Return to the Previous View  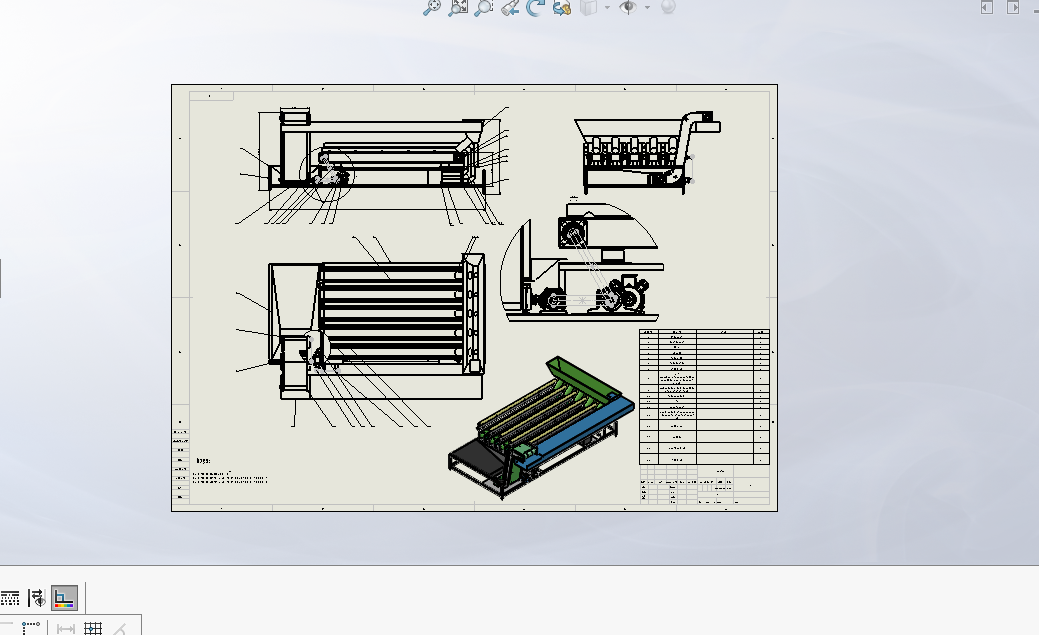(x=510, y=7)
